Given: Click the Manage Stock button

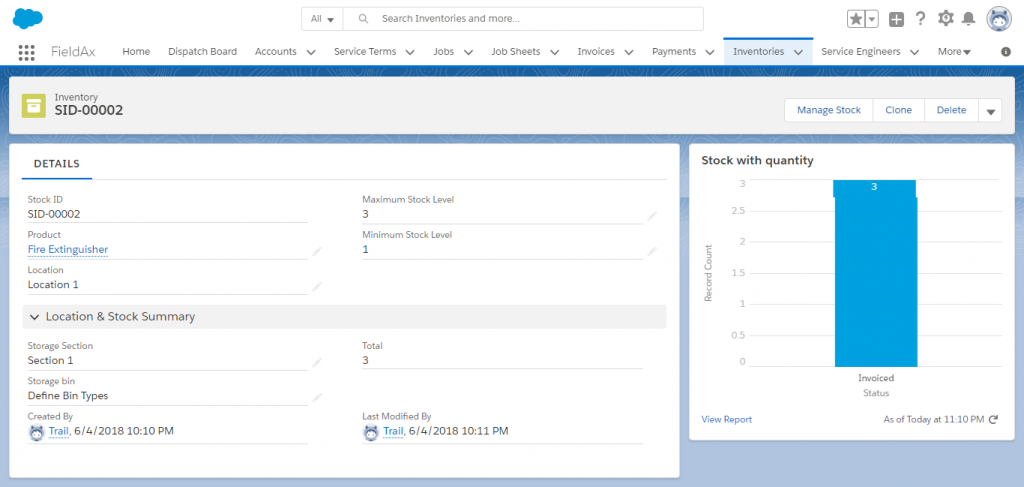Looking at the screenshot, I should [x=829, y=110].
